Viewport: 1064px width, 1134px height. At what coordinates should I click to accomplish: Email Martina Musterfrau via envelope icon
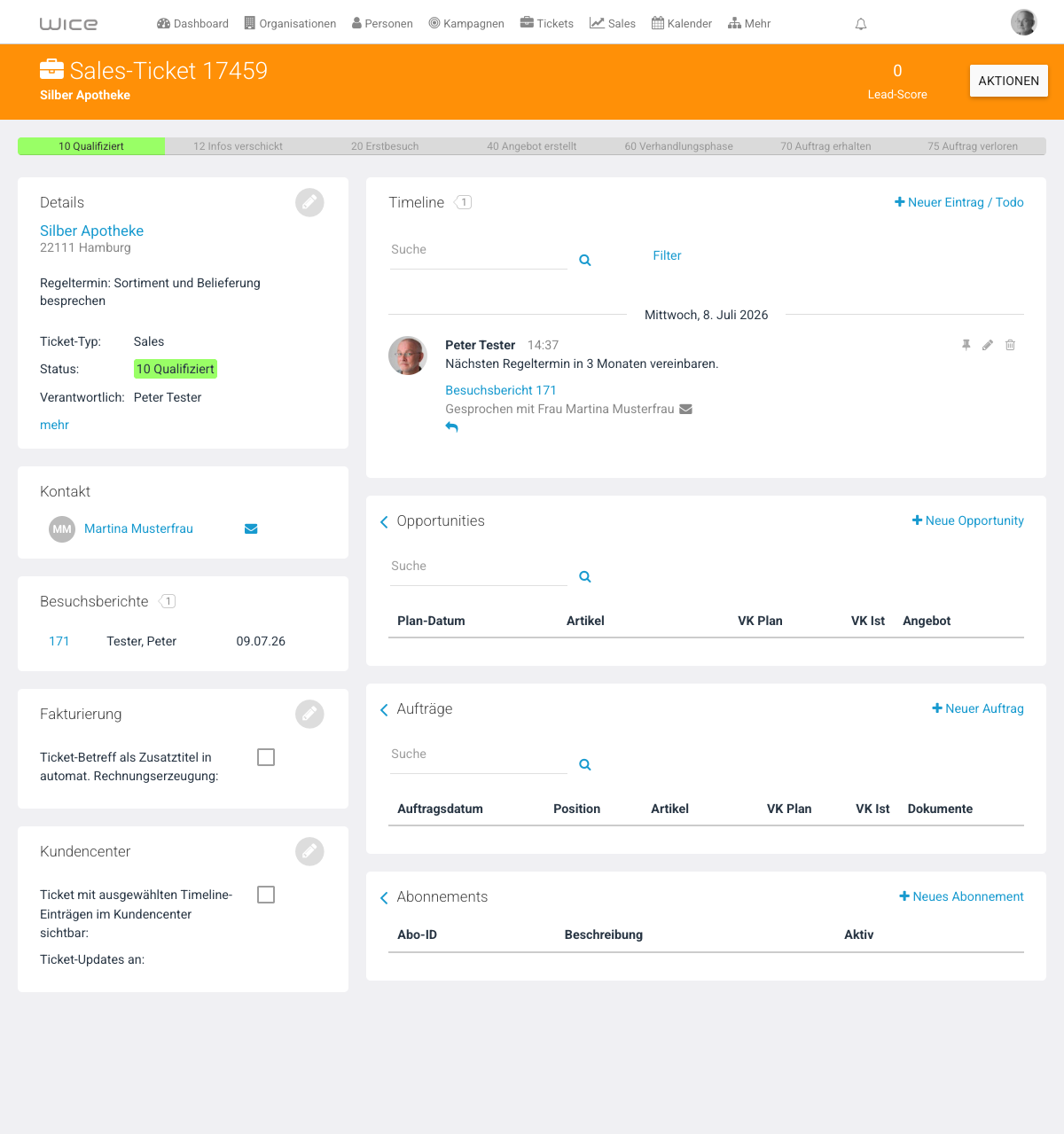tap(251, 528)
